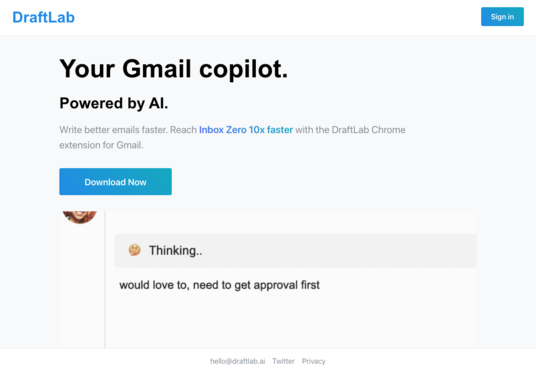536x375 pixels.
Task: Click the Powered by AI subheading
Action: [114, 103]
